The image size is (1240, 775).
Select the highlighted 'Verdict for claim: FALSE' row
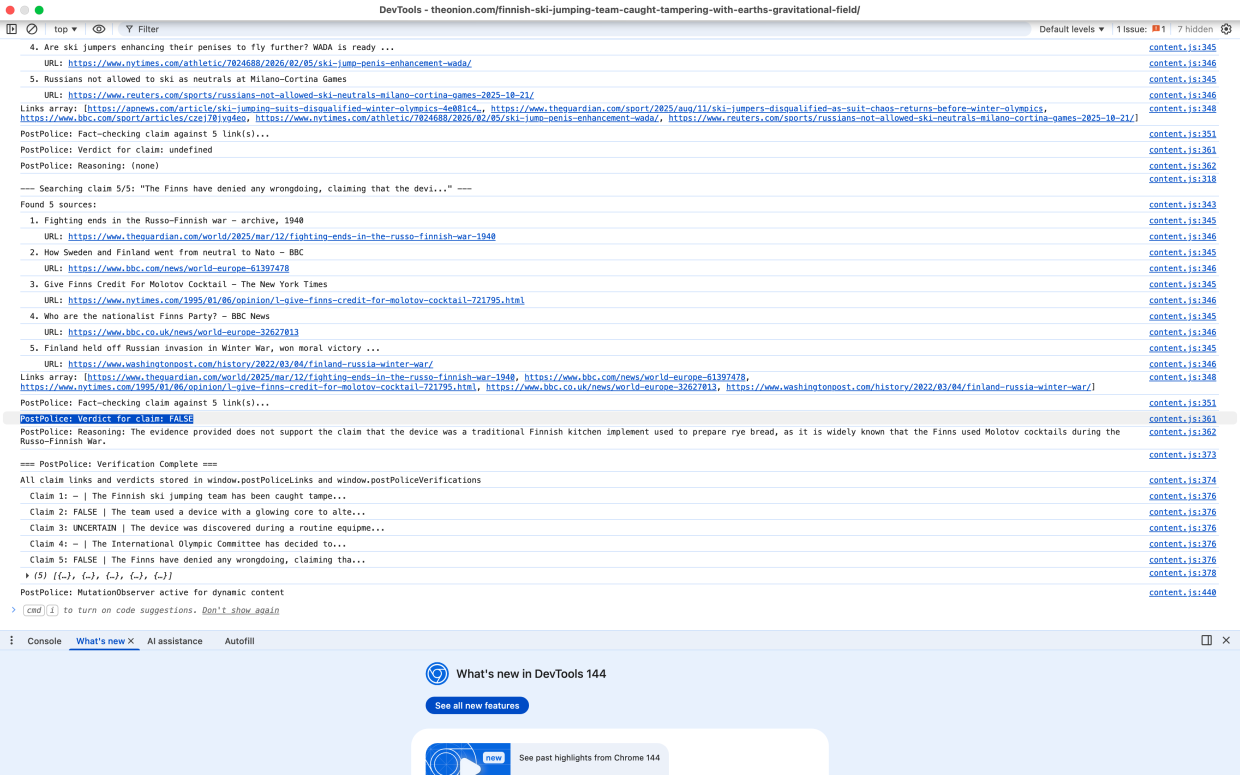pyautogui.click(x=106, y=419)
